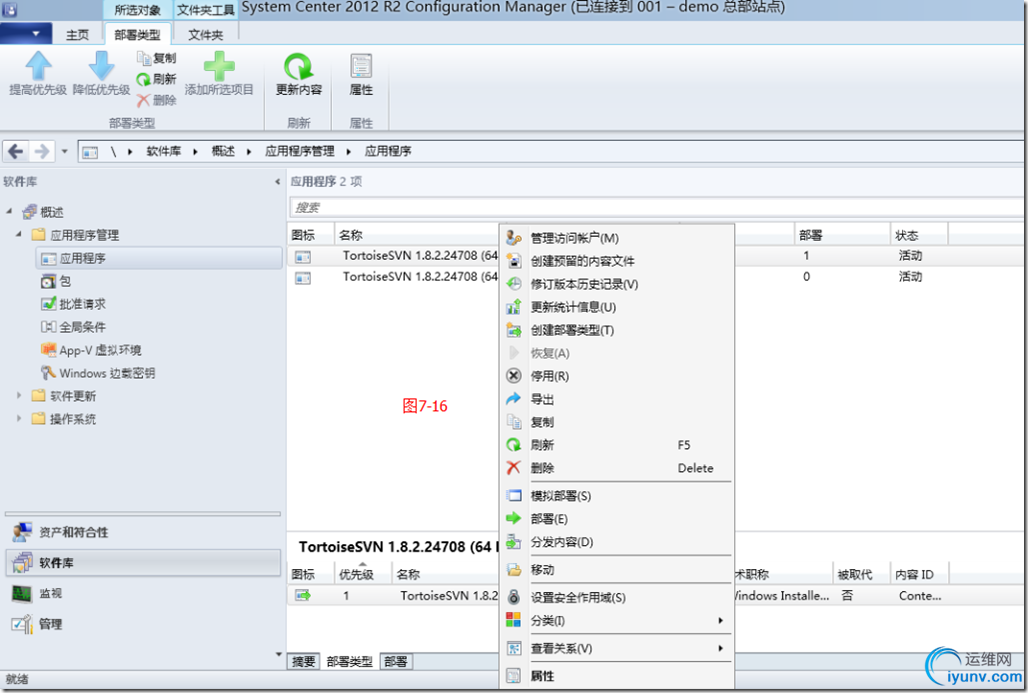Switch to the 文件夹 ribbon tab
This screenshot has height=693, width=1028.
pos(205,35)
